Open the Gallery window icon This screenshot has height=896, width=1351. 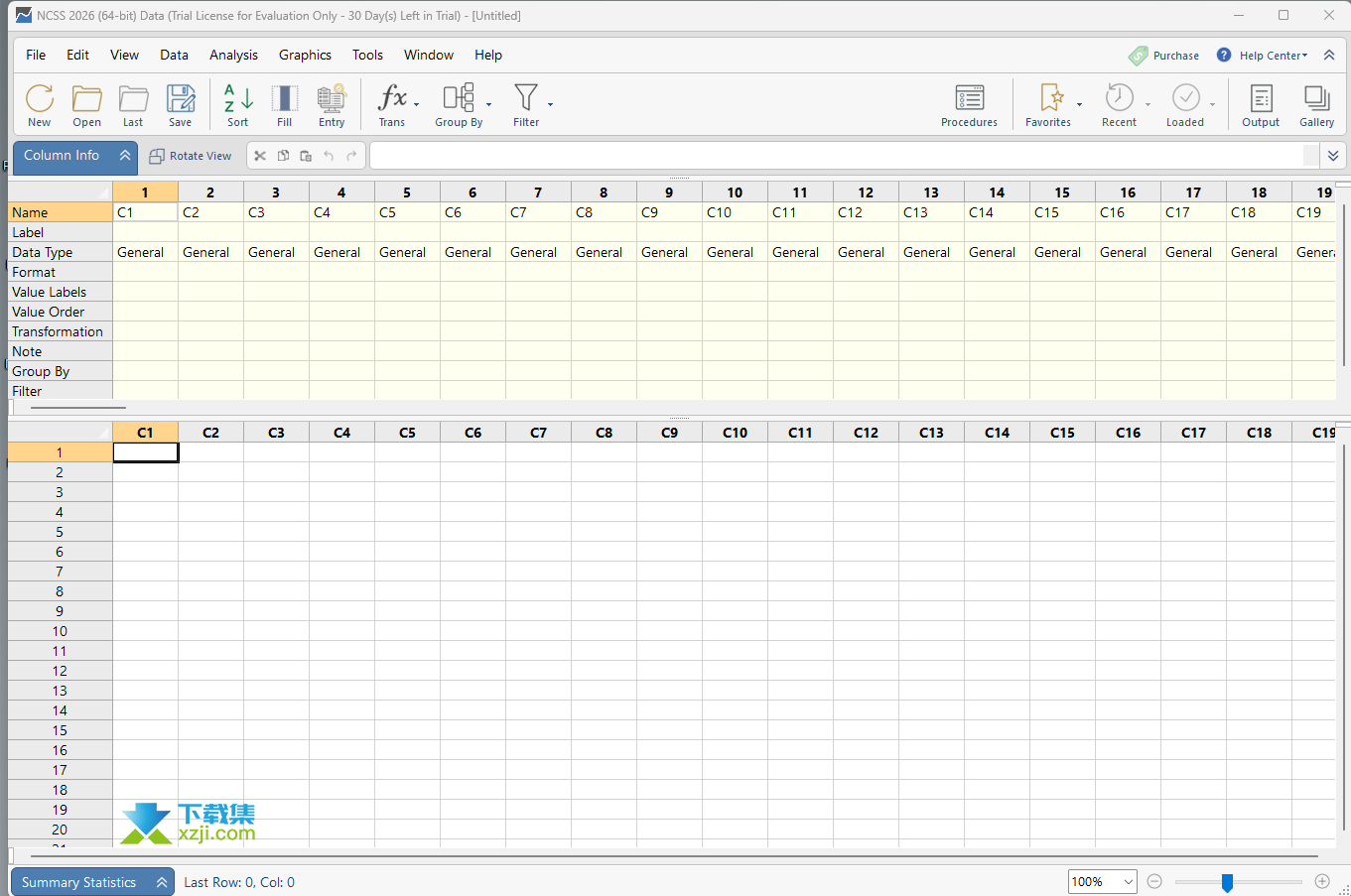click(1316, 104)
